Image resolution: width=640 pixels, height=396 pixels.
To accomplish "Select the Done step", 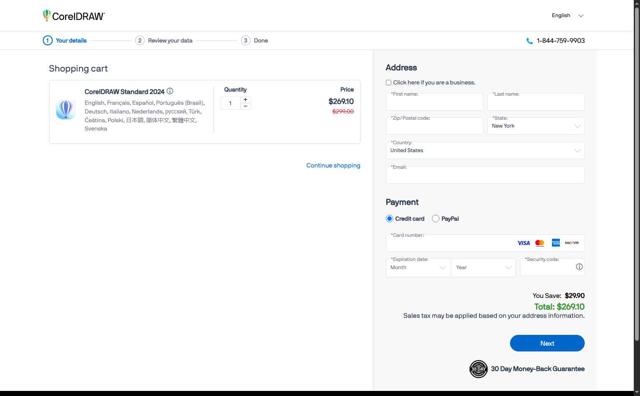I will coord(255,40).
